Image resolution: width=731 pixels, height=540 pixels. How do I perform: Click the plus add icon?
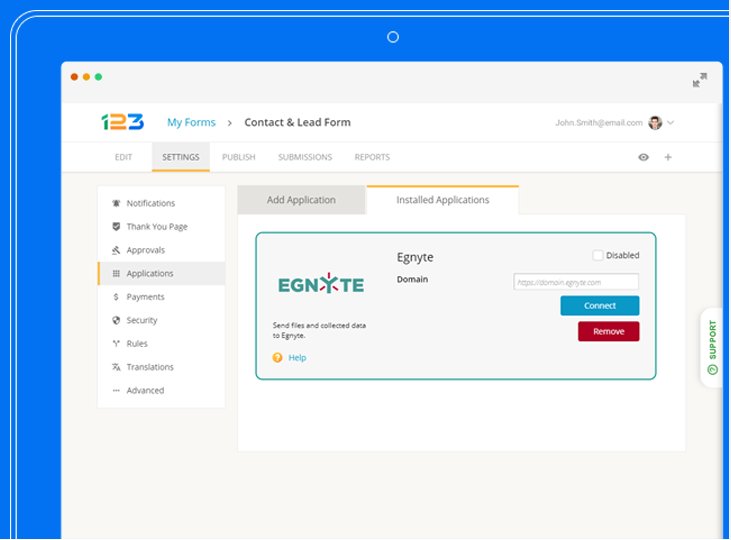668,157
